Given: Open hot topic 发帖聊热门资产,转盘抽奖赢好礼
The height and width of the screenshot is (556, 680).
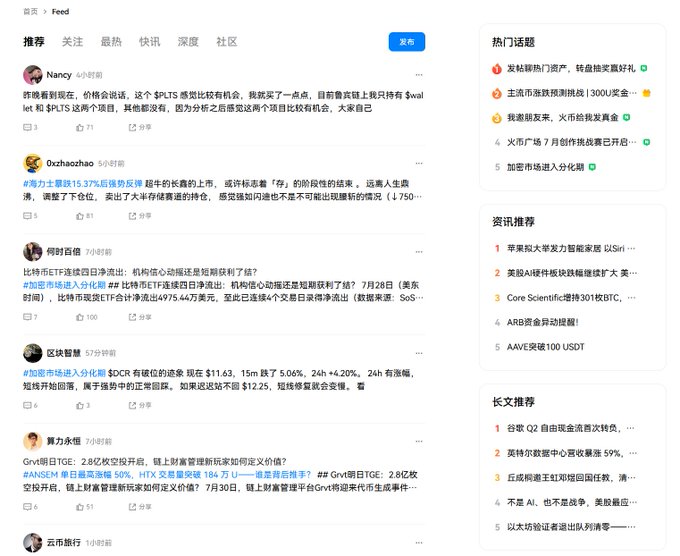Looking at the screenshot, I should (572, 69).
